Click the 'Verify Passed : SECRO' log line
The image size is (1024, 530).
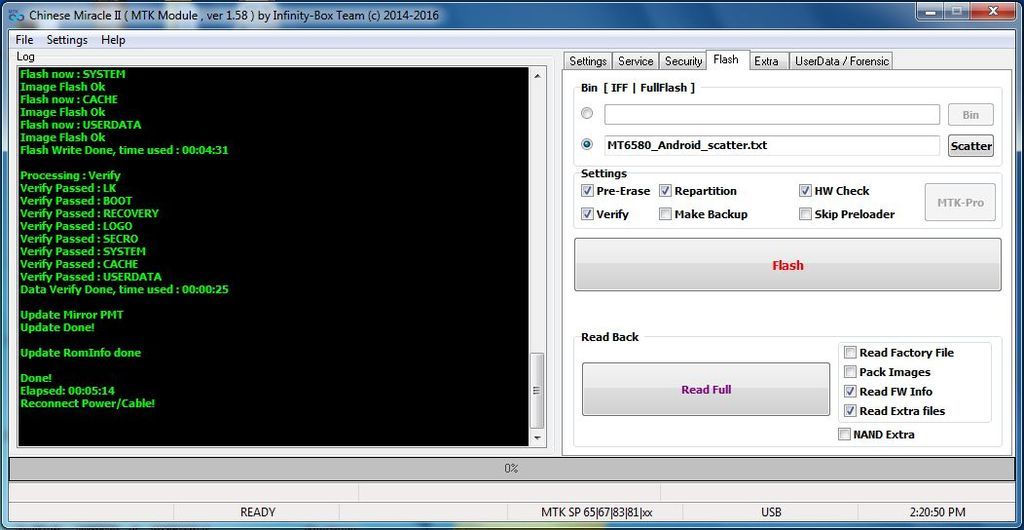click(79, 239)
